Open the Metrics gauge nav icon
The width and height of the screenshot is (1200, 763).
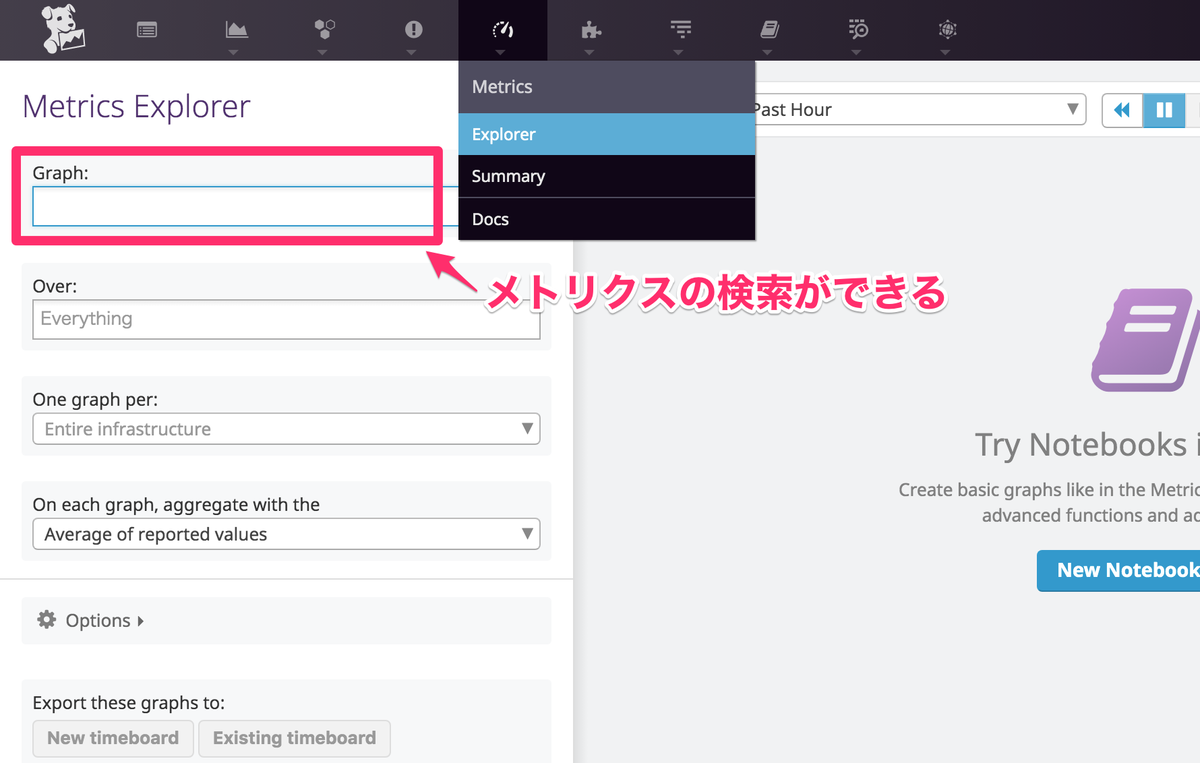[503, 30]
